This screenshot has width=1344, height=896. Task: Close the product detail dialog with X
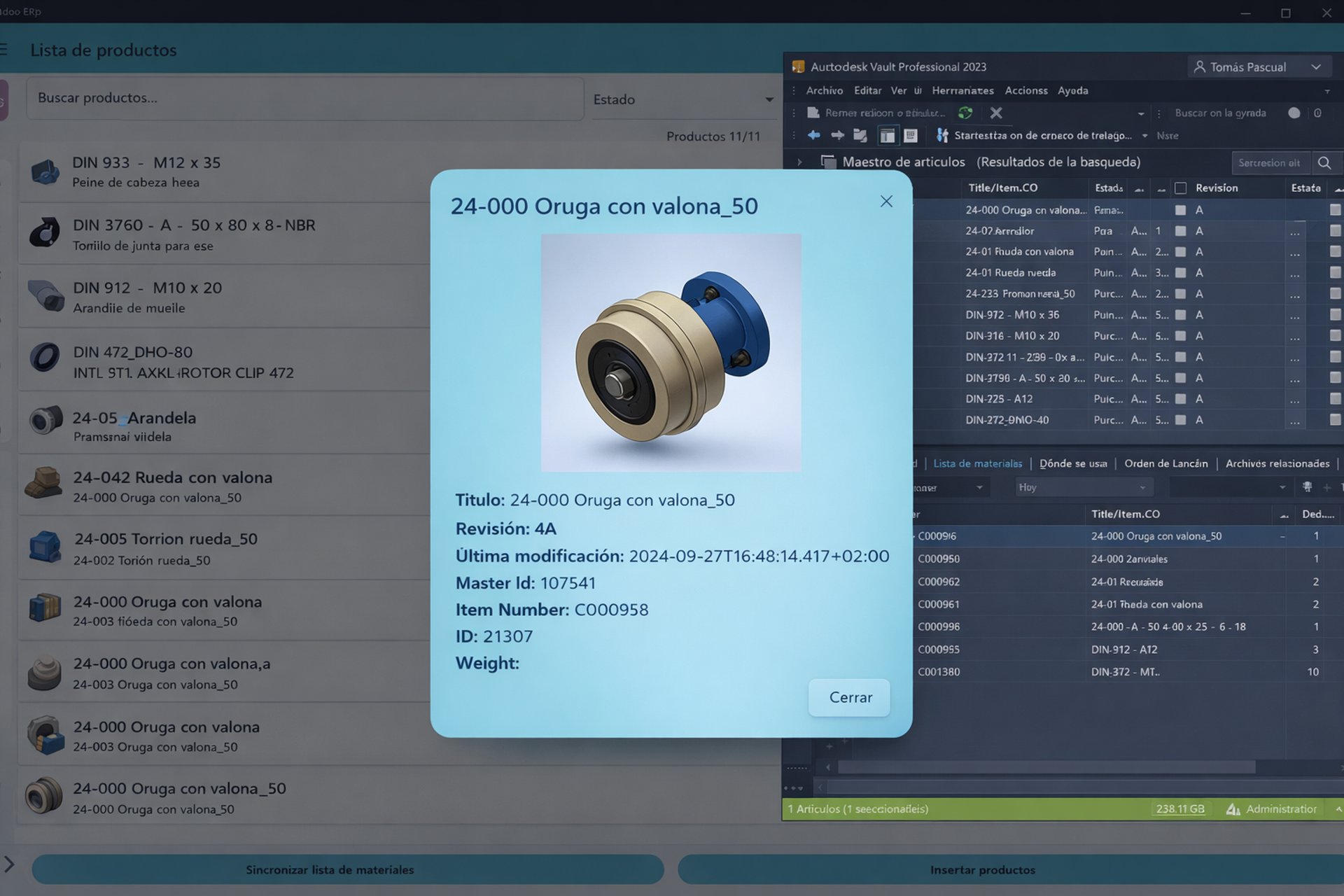tap(886, 202)
